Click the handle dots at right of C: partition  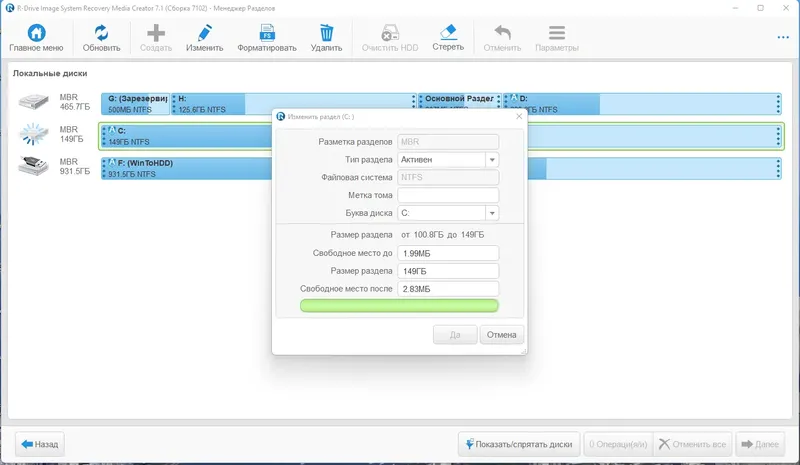pos(778,136)
